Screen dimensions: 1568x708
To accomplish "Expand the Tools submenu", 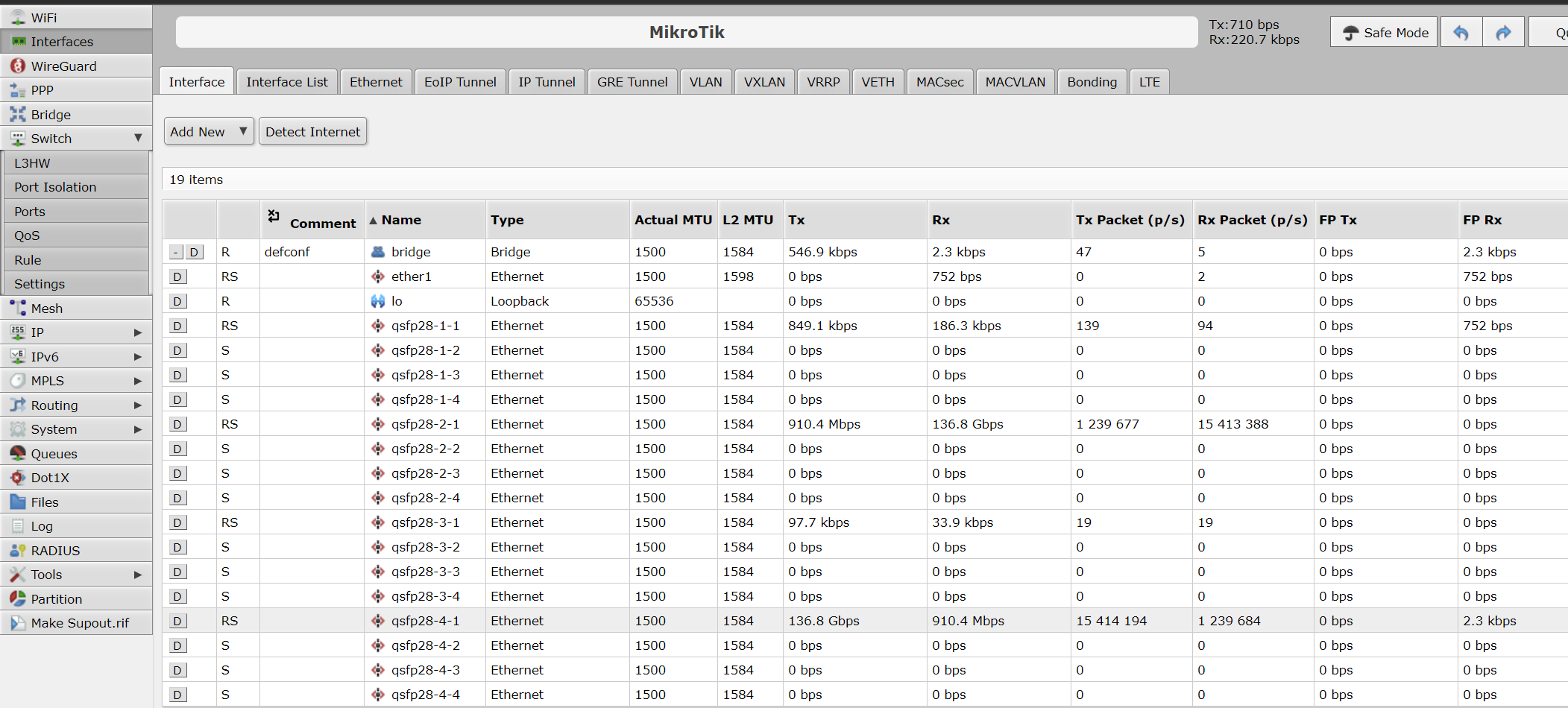I will click(138, 575).
